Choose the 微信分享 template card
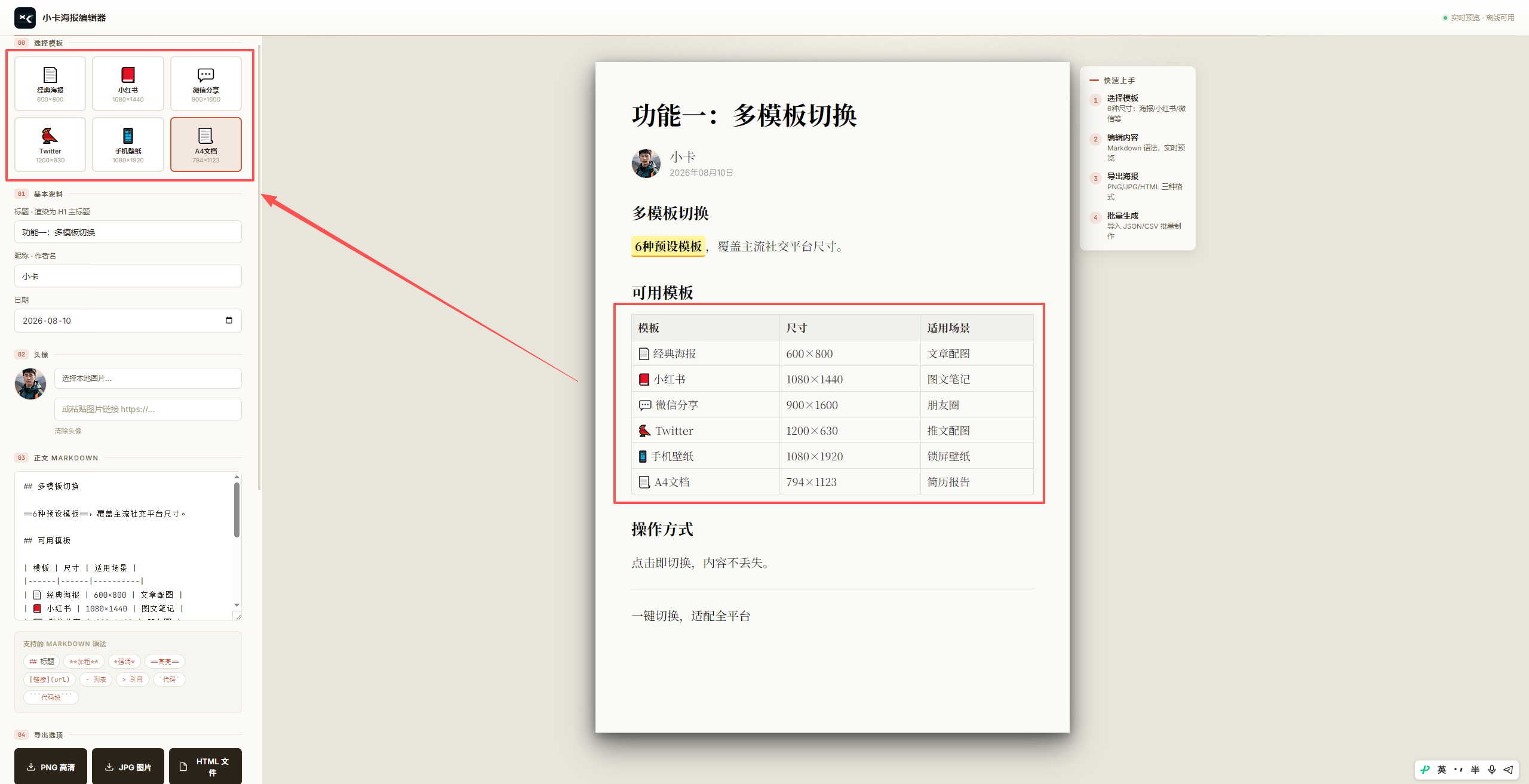 tap(206, 84)
